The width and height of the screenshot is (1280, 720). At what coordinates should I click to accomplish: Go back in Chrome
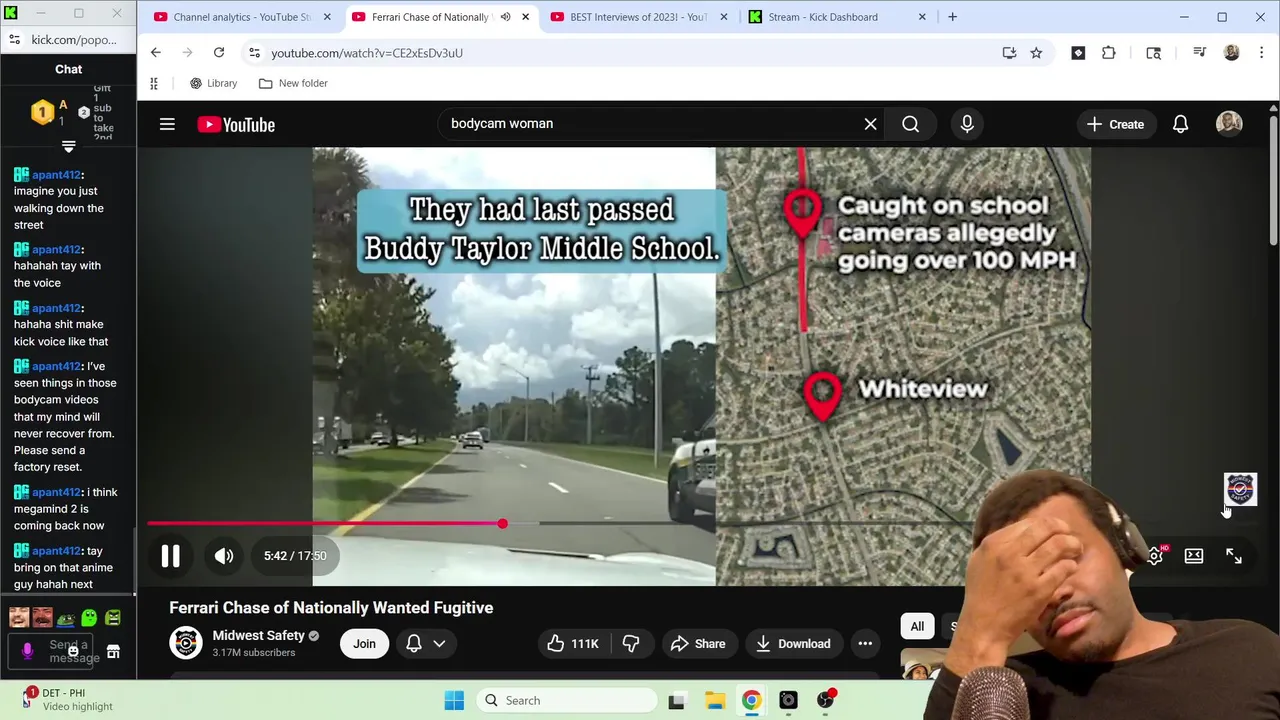click(155, 53)
